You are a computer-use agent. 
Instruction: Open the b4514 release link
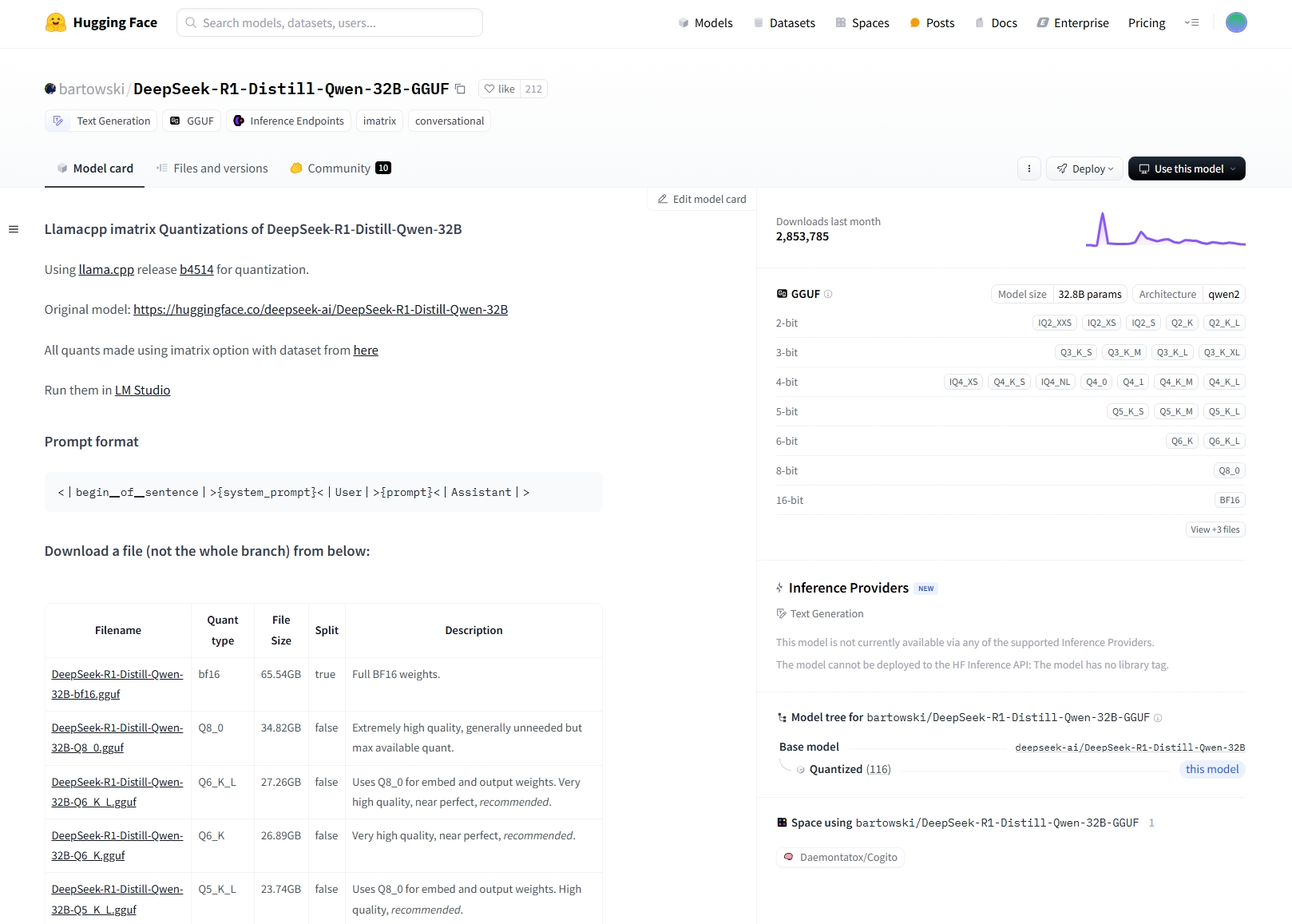tap(196, 269)
